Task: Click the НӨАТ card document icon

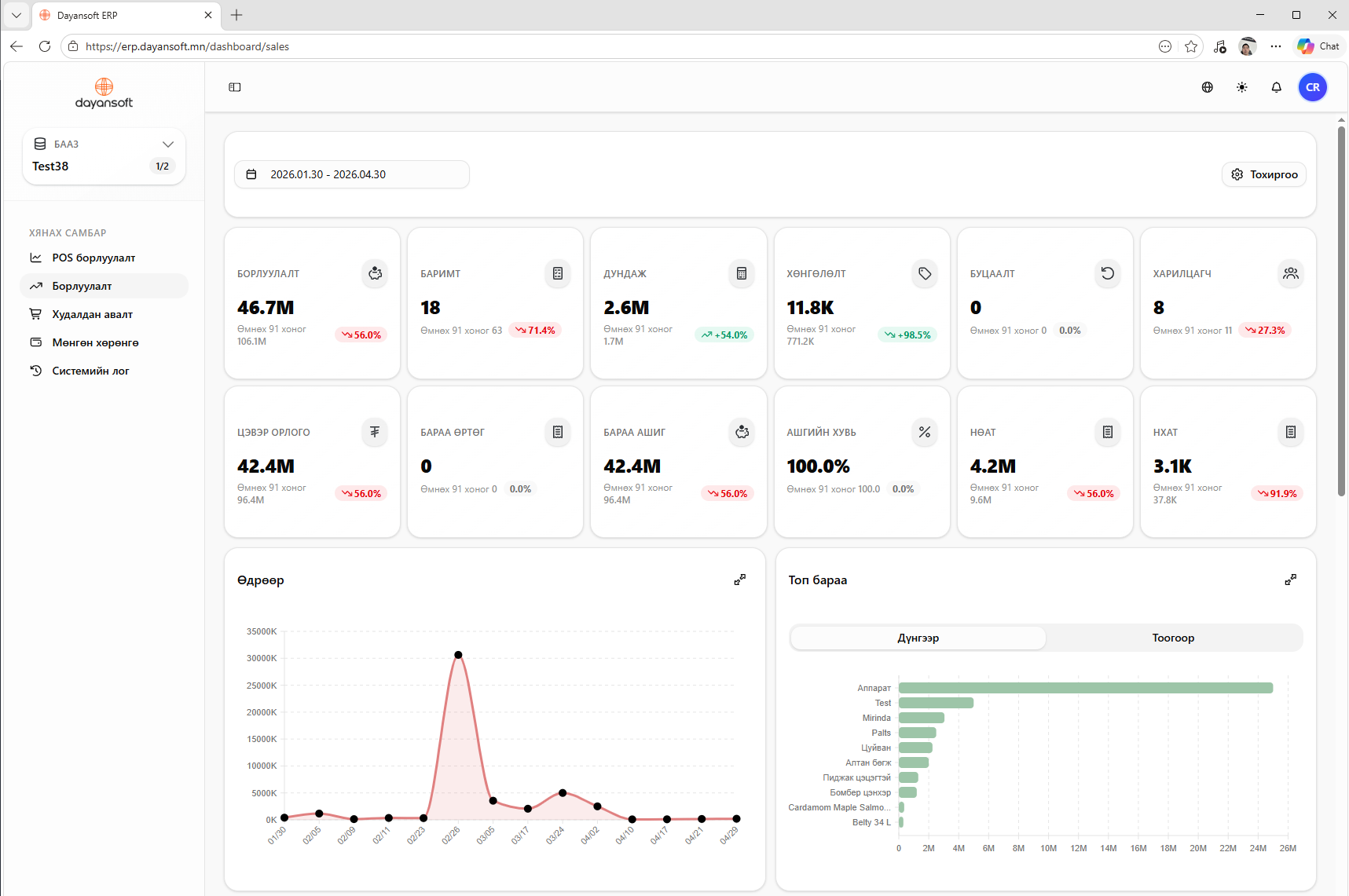Action: tap(1108, 432)
